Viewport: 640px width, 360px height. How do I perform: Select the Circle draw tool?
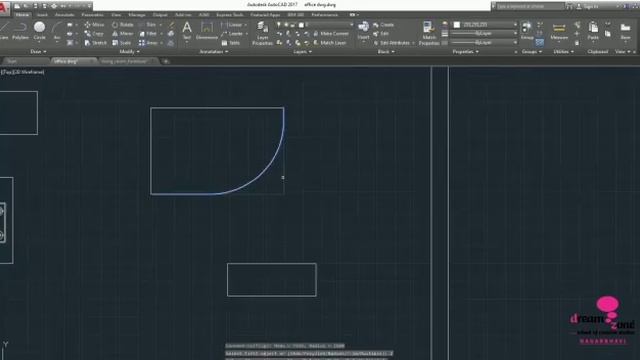(40, 31)
